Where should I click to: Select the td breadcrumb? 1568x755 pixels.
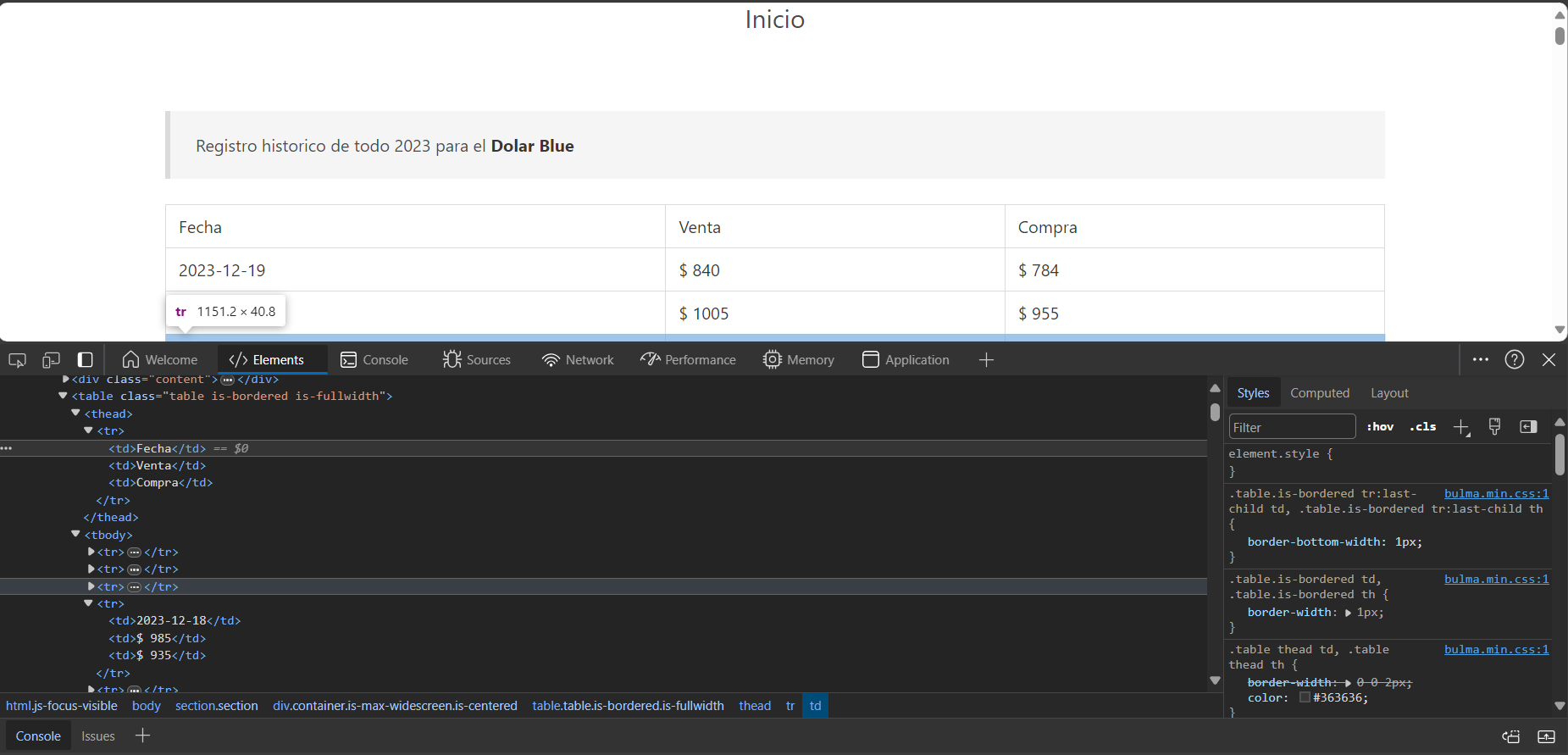(815, 706)
